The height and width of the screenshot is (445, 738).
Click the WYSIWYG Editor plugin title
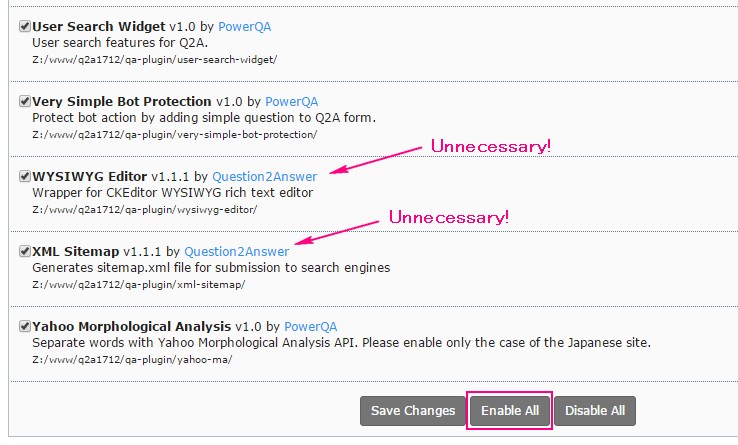[90, 176]
